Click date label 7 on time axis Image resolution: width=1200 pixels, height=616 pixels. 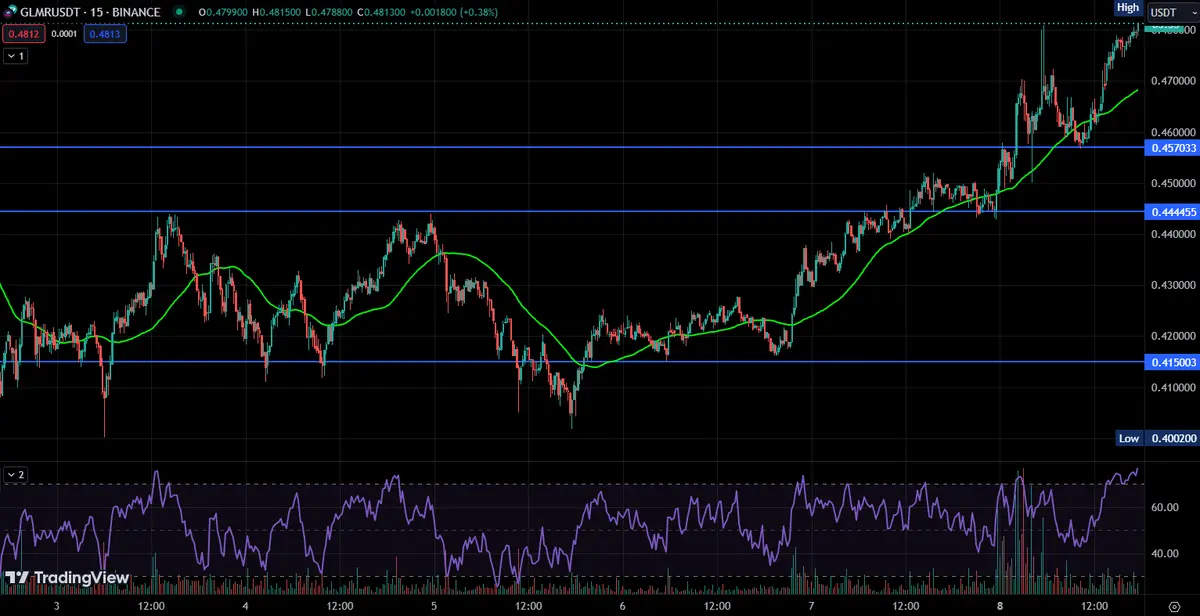coord(811,606)
